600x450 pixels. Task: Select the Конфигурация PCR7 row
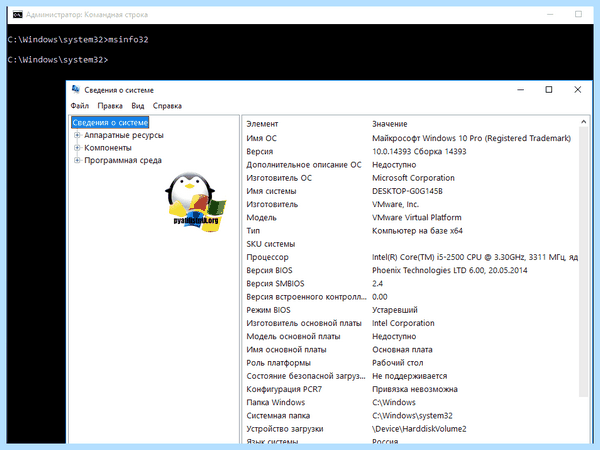[411, 389]
